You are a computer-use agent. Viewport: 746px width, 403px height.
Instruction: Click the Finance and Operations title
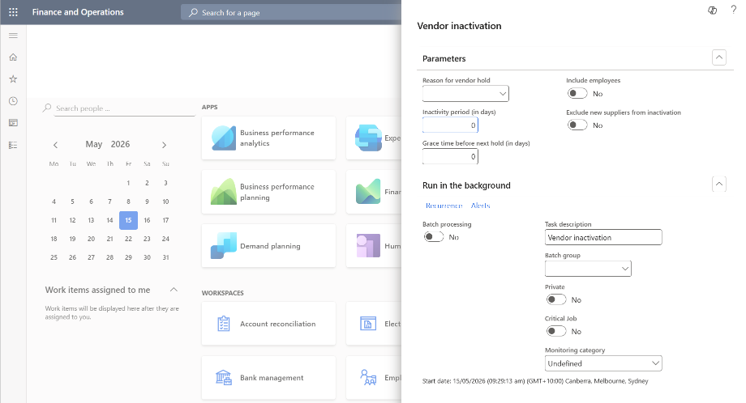click(x=78, y=12)
